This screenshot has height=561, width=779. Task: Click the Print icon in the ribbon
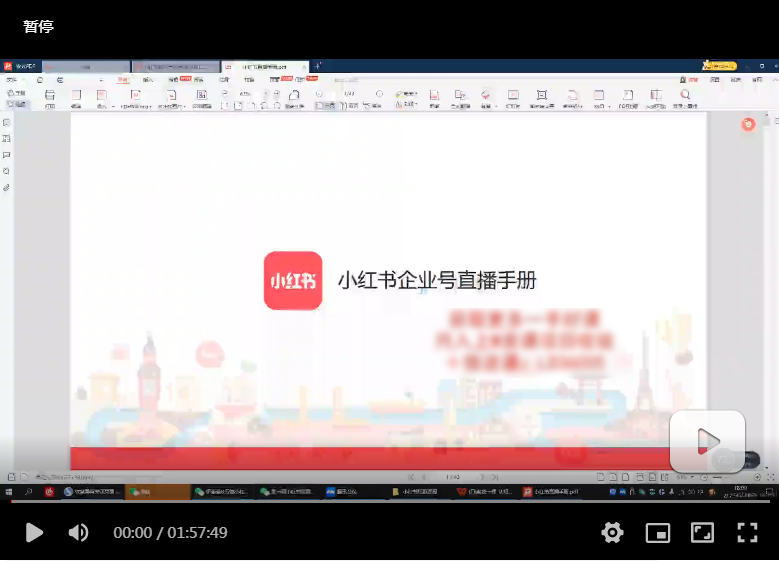pyautogui.click(x=50, y=99)
